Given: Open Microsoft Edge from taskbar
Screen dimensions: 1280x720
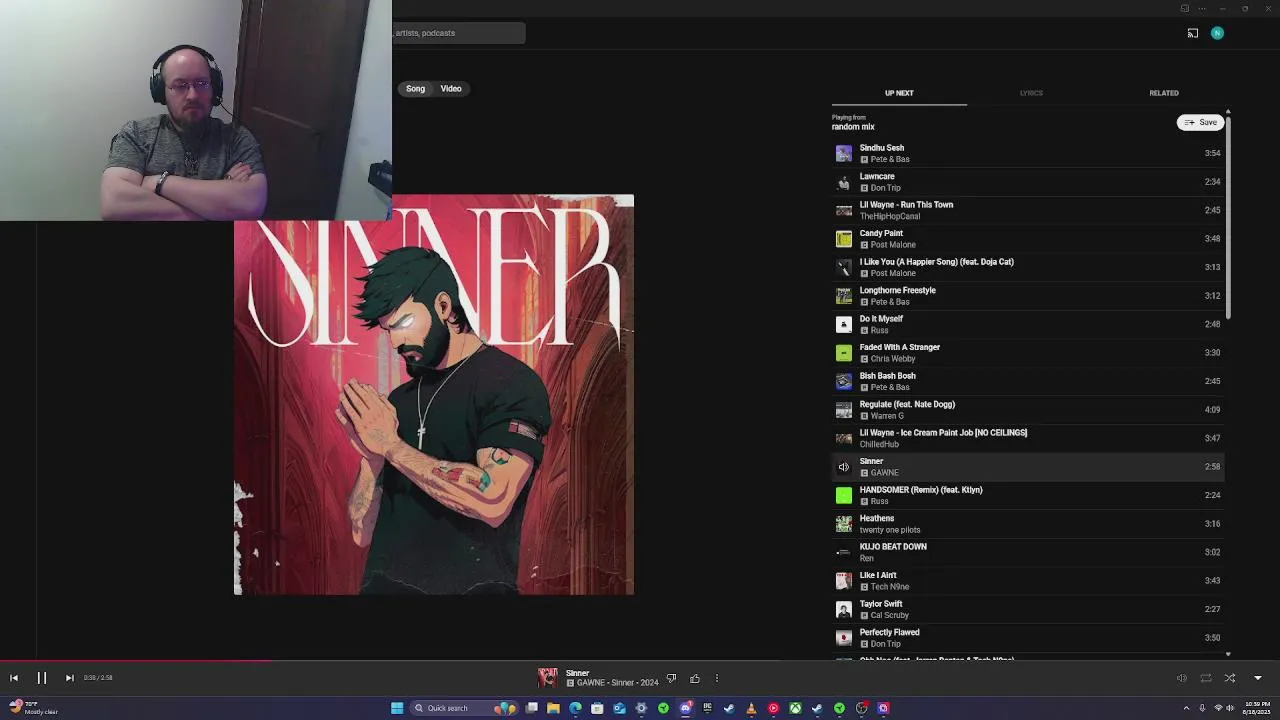Looking at the screenshot, I should [575, 708].
